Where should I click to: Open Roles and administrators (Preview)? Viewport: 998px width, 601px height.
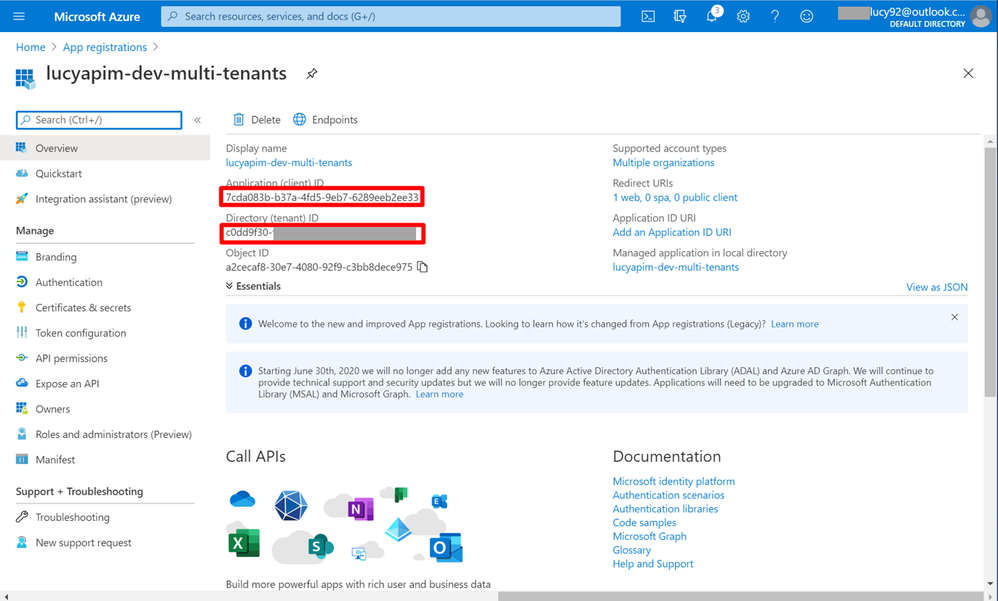(x=105, y=434)
